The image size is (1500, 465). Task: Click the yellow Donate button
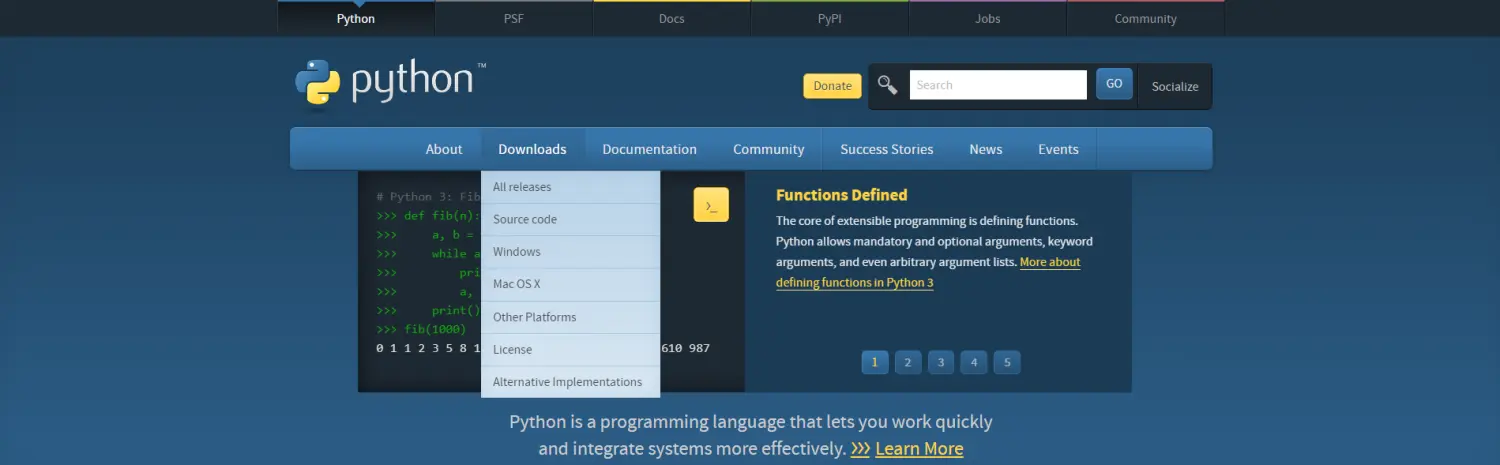832,86
